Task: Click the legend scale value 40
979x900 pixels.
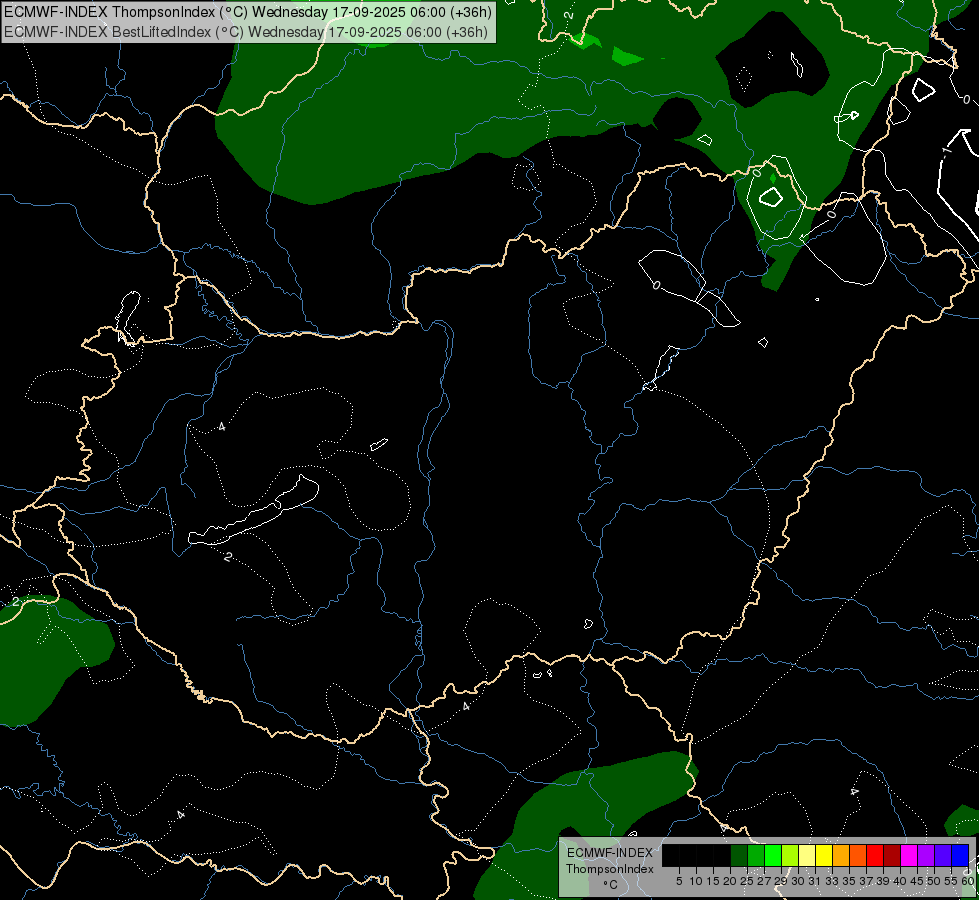Action: pos(900,881)
